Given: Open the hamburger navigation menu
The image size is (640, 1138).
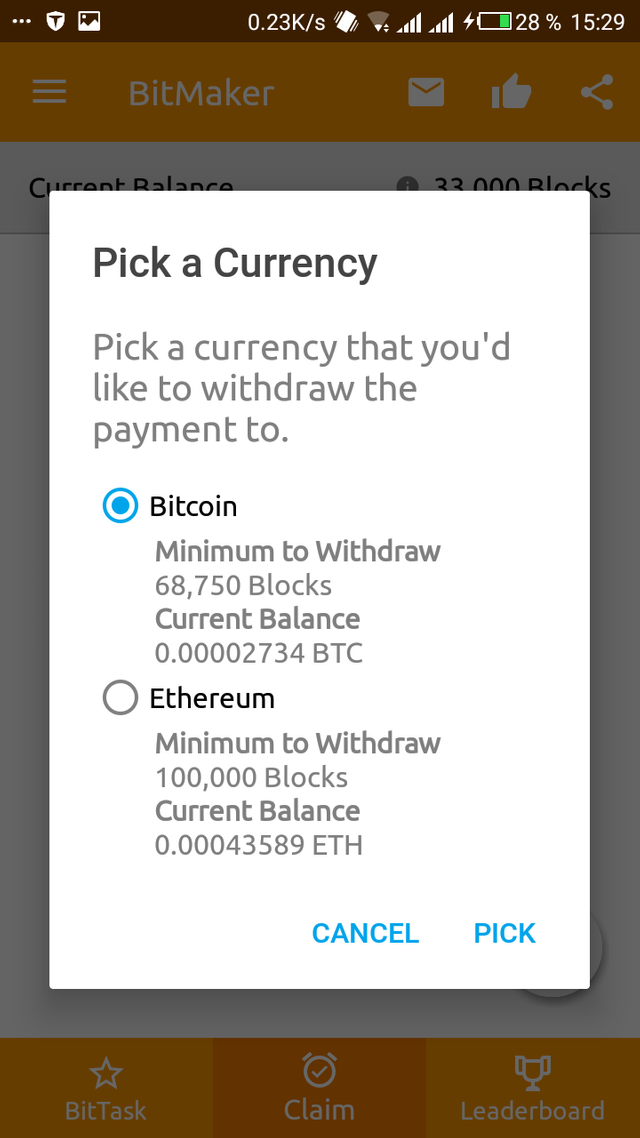Looking at the screenshot, I should coord(49,93).
